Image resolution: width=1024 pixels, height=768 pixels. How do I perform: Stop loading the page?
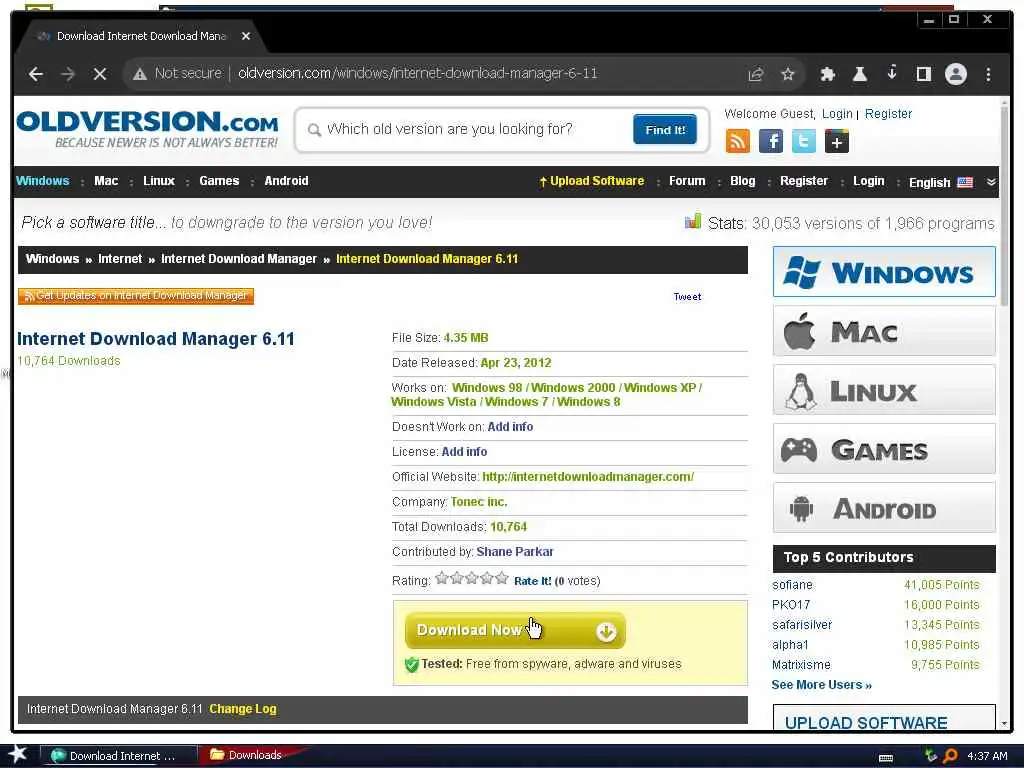100,74
